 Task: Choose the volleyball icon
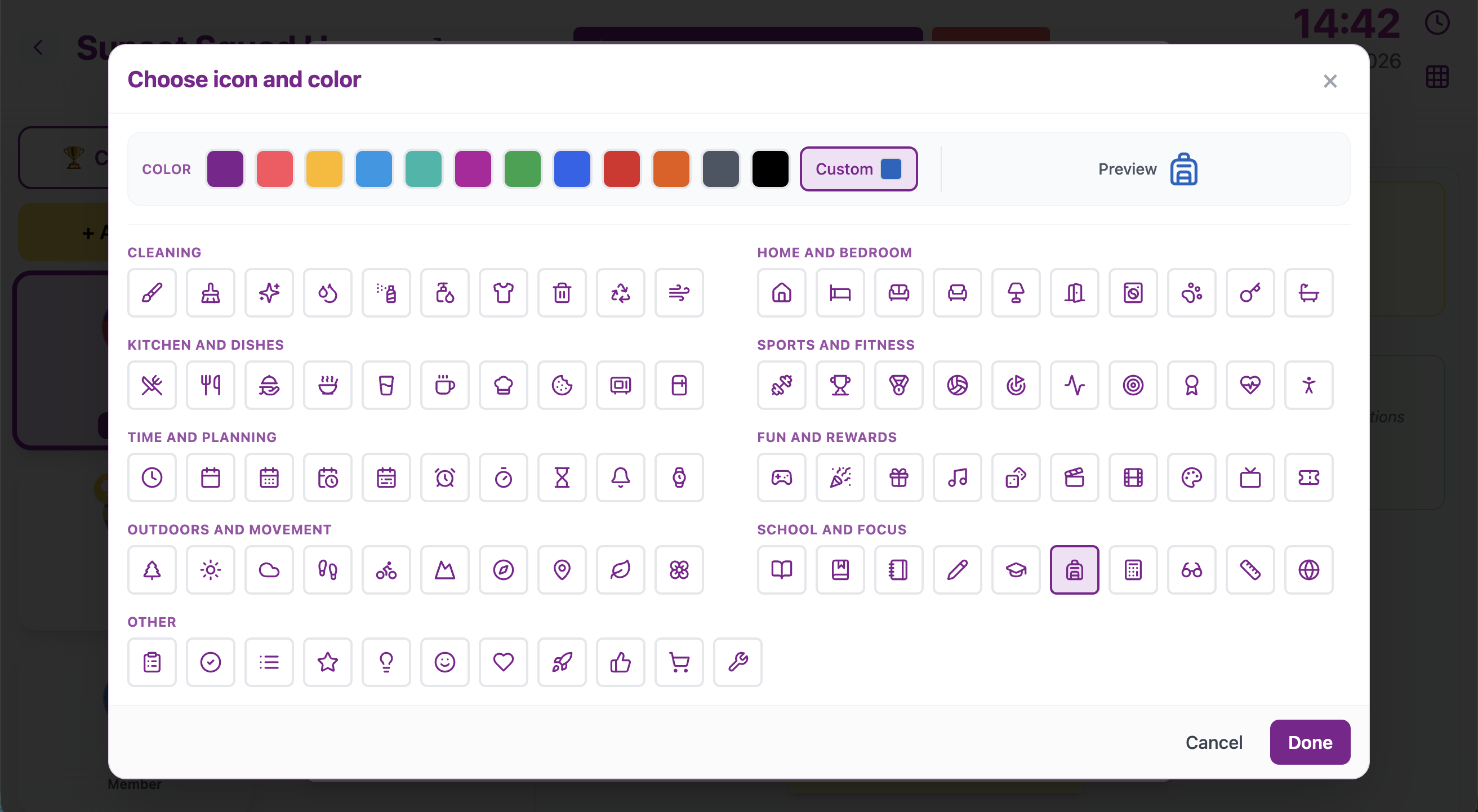click(x=957, y=385)
